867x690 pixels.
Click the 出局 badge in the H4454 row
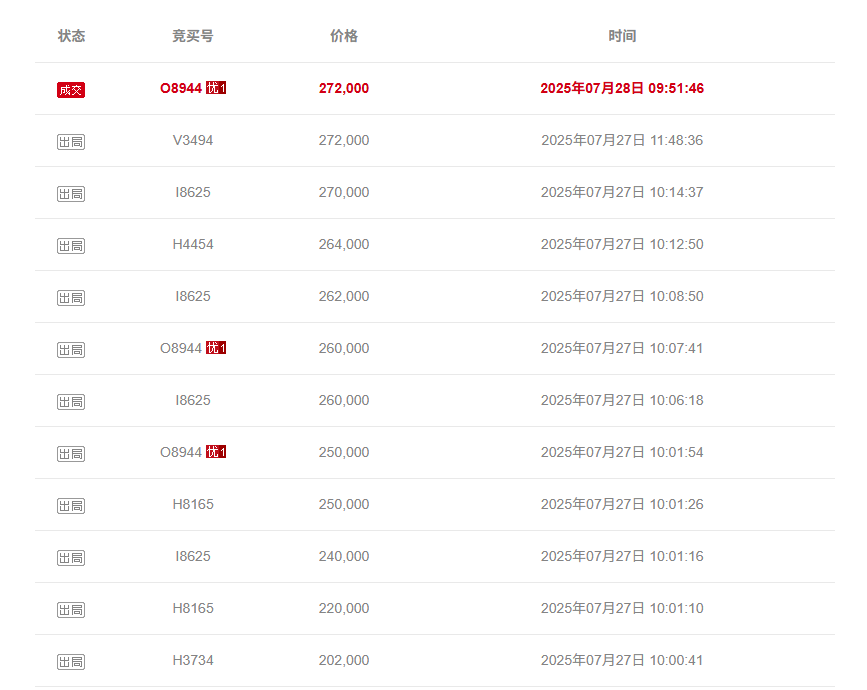71,246
